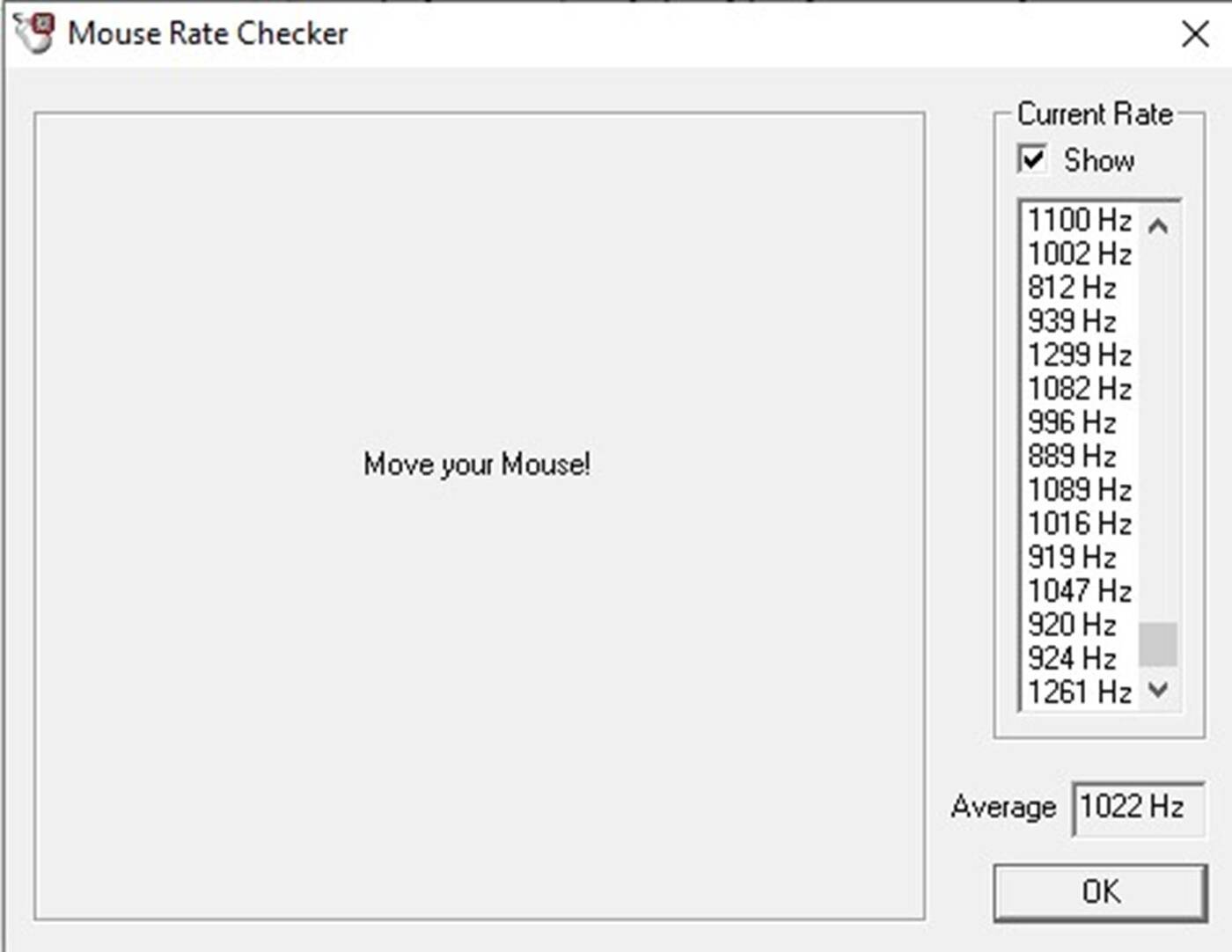Select the 1016 Hz list item
The width and height of the screenshot is (1232, 952).
coord(1079,524)
